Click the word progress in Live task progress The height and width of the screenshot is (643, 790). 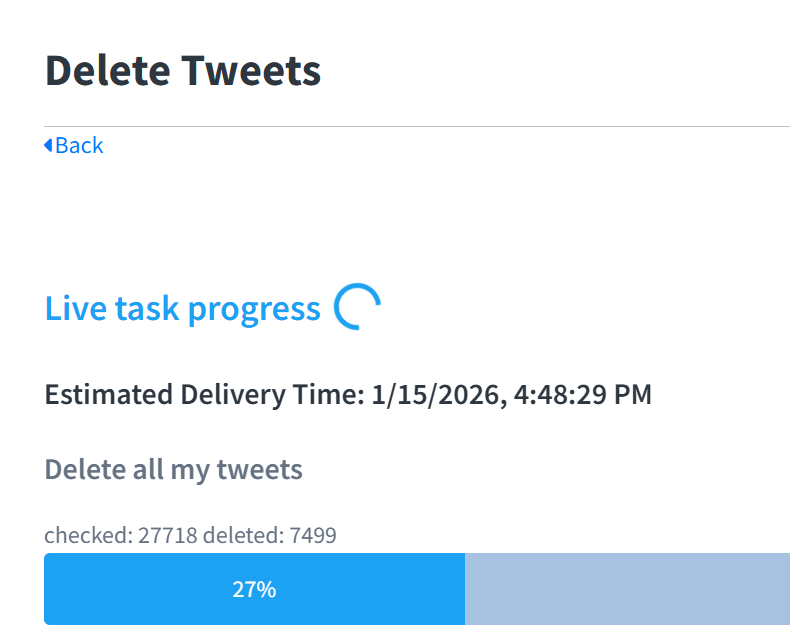pos(254,310)
